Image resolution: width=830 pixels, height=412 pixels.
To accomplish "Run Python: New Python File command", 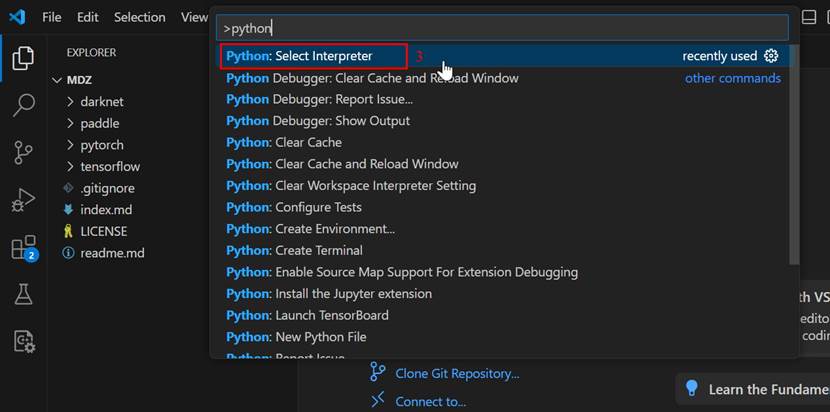I will pos(504,337).
